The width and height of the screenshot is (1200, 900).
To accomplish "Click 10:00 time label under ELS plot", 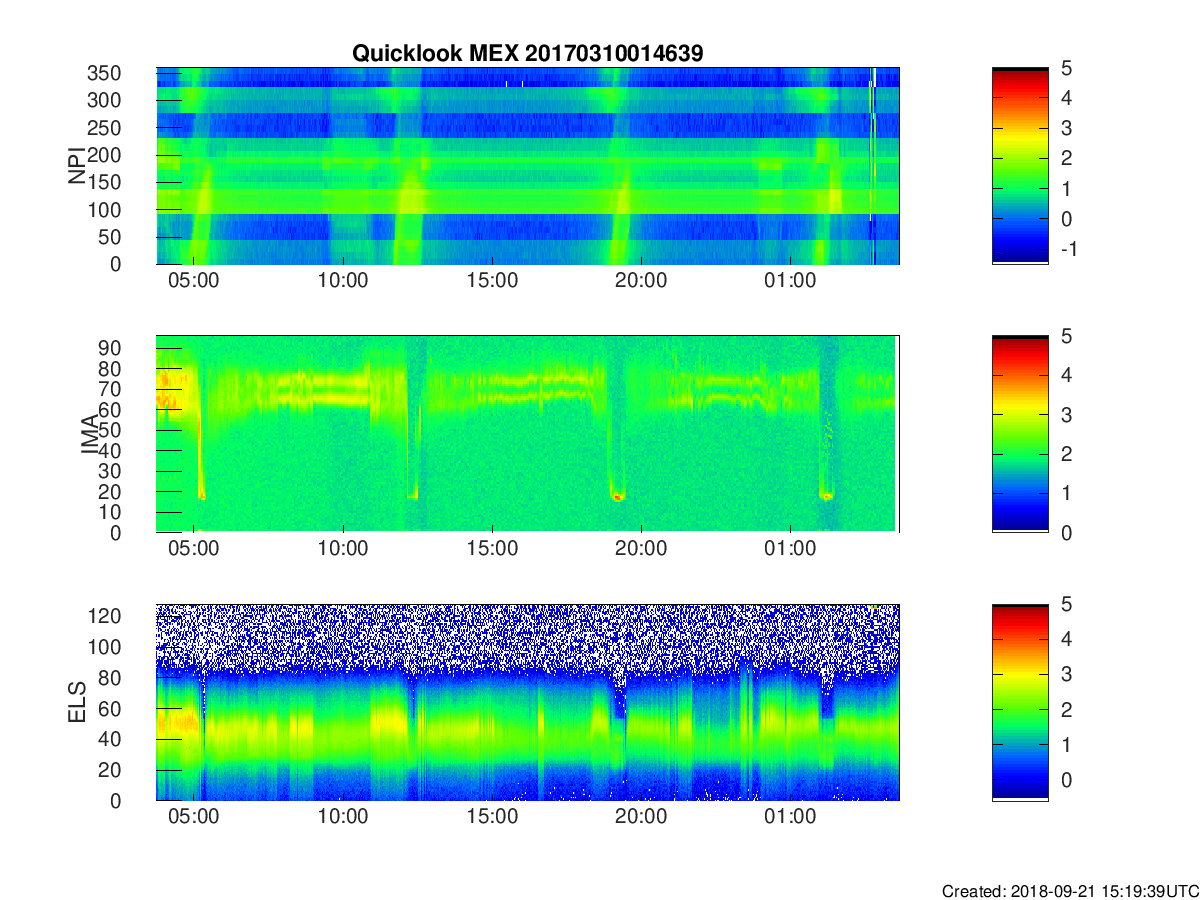I will tap(343, 817).
